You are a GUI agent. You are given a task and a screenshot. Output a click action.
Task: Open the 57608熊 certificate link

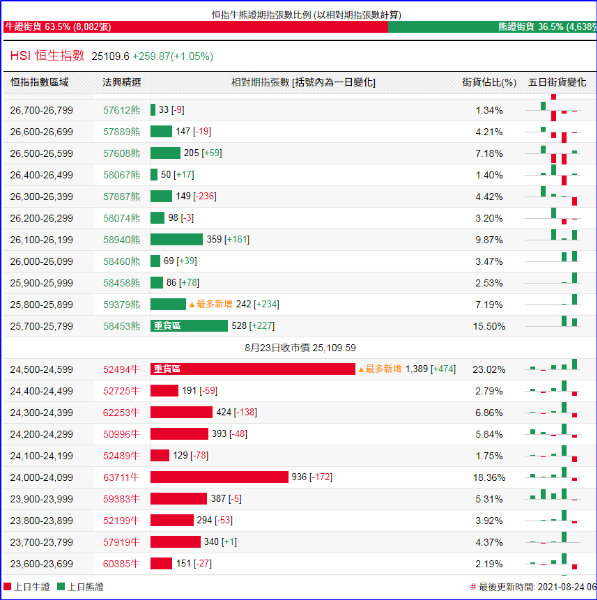pos(122,153)
